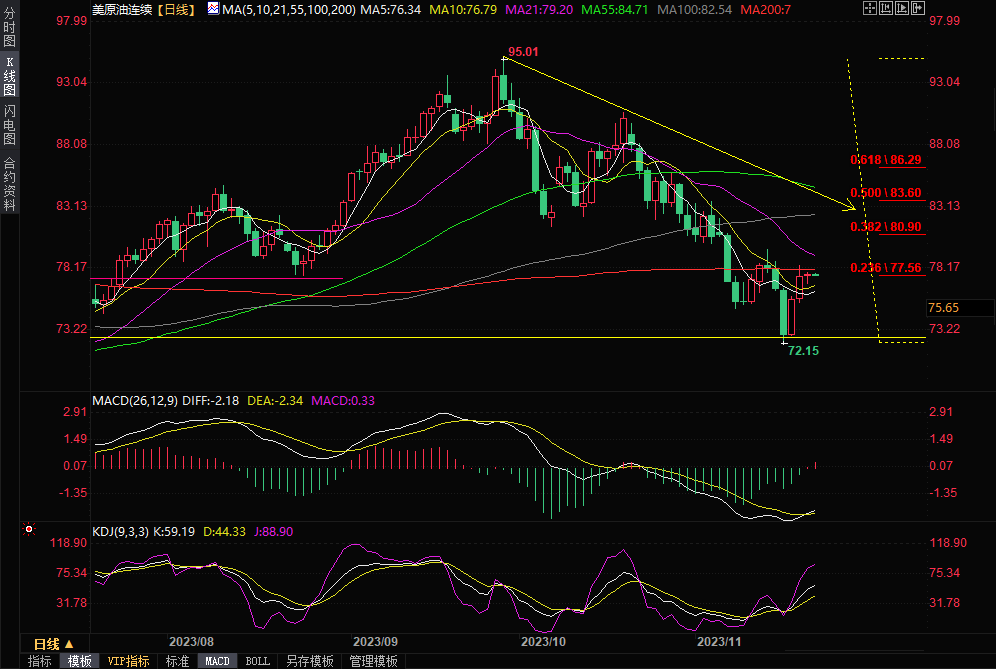Screen dimensions: 996x669
Task: Switch to the BOLL indicator tab
Action: coord(257,661)
